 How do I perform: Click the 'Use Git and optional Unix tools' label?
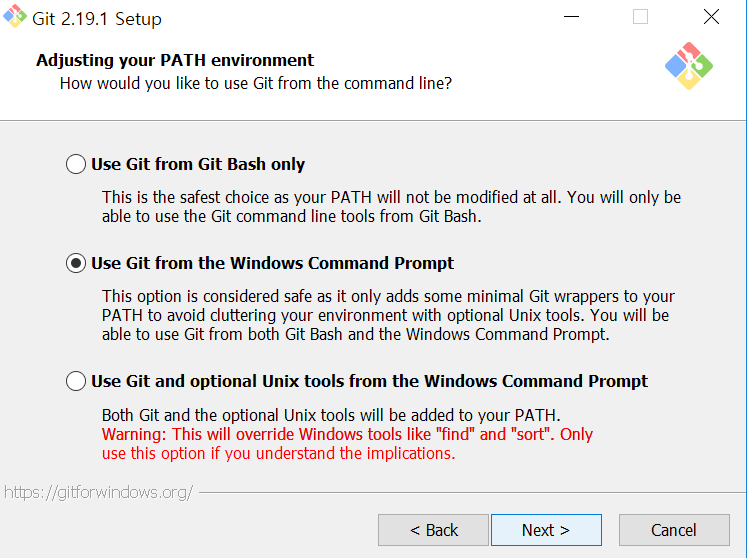click(x=369, y=381)
